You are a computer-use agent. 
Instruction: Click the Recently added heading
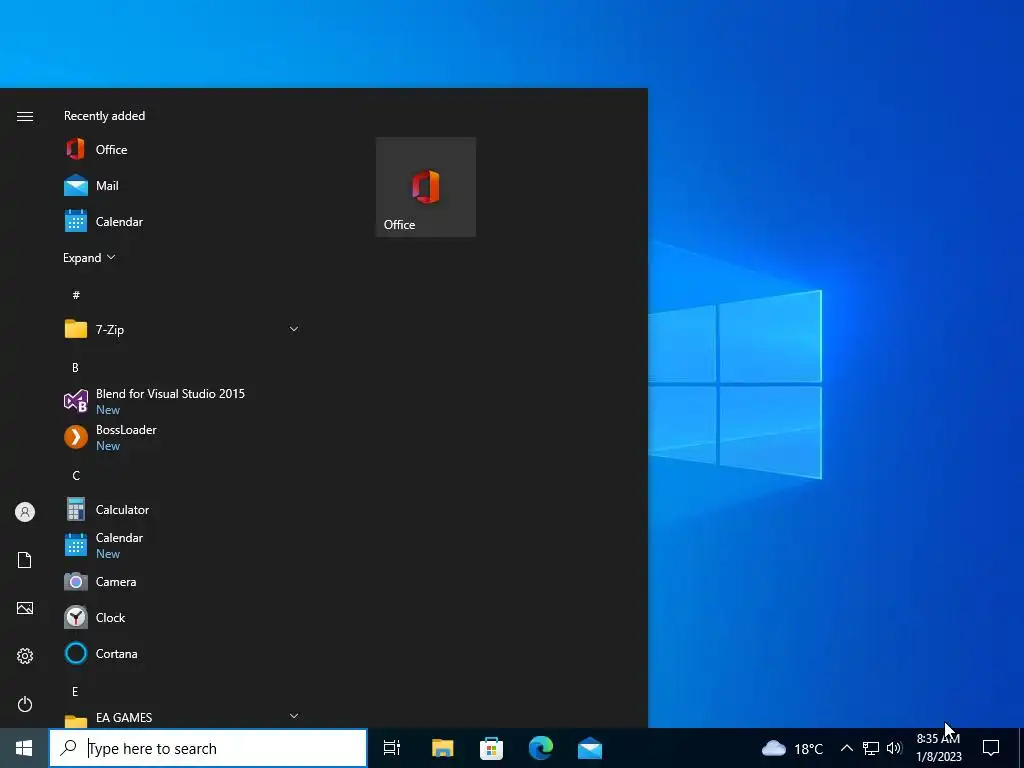(x=104, y=116)
